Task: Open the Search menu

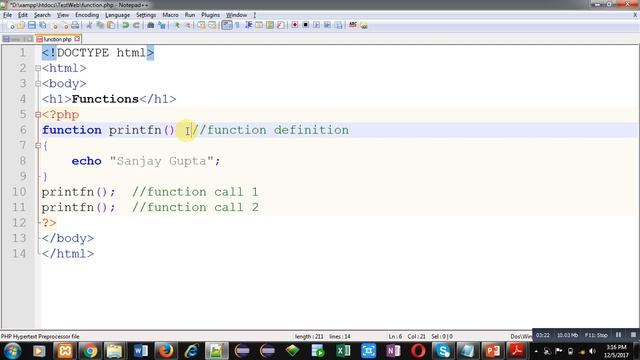Action: (x=42, y=15)
